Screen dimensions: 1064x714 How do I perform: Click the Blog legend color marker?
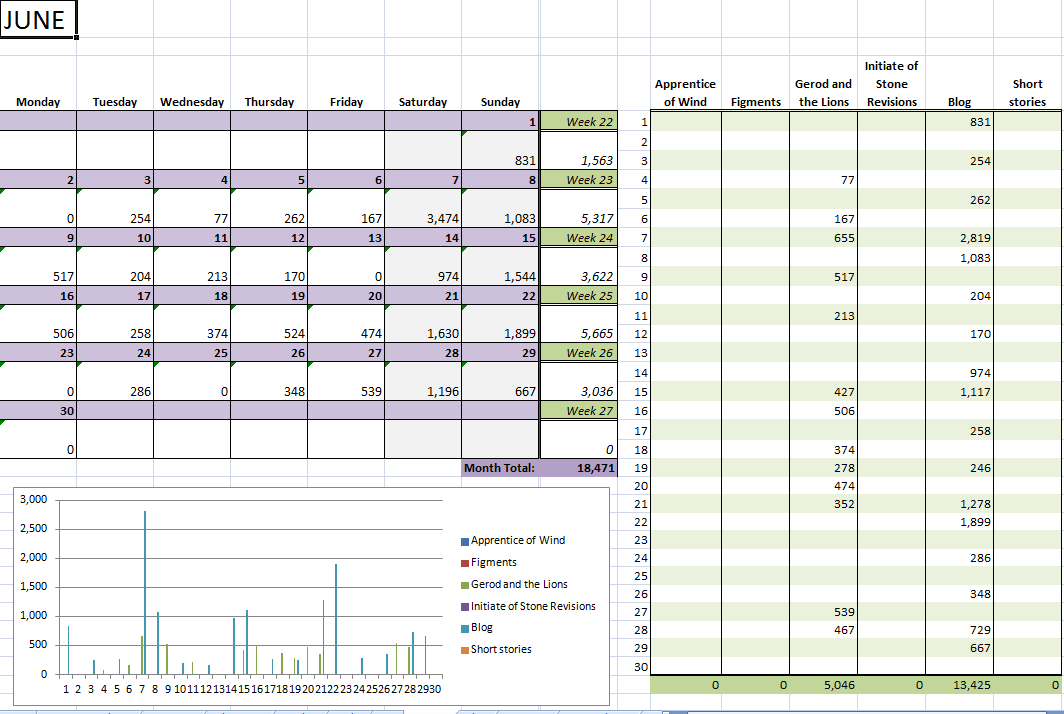tap(465, 629)
